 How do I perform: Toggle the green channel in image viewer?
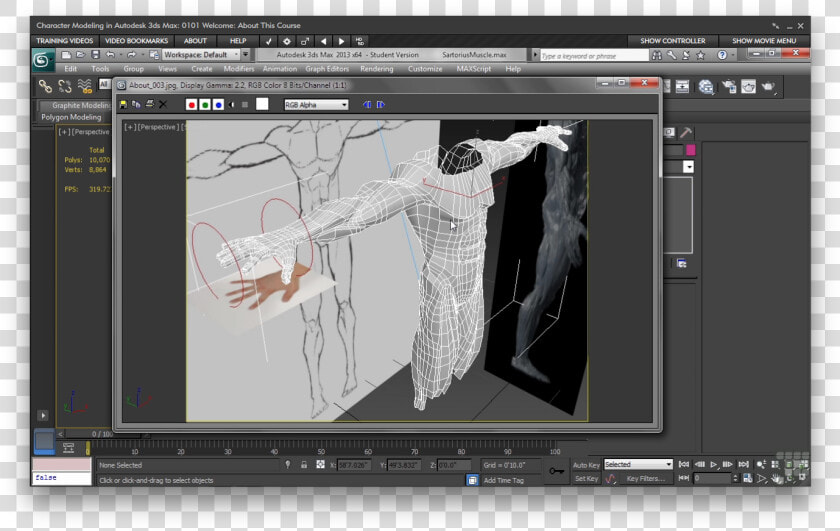tap(205, 104)
